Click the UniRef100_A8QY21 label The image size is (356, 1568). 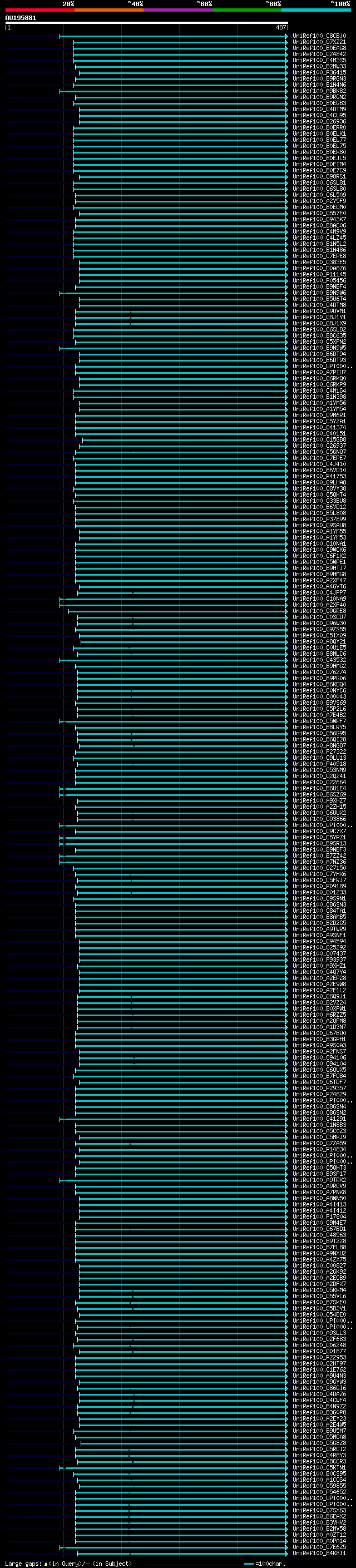tap(319, 641)
